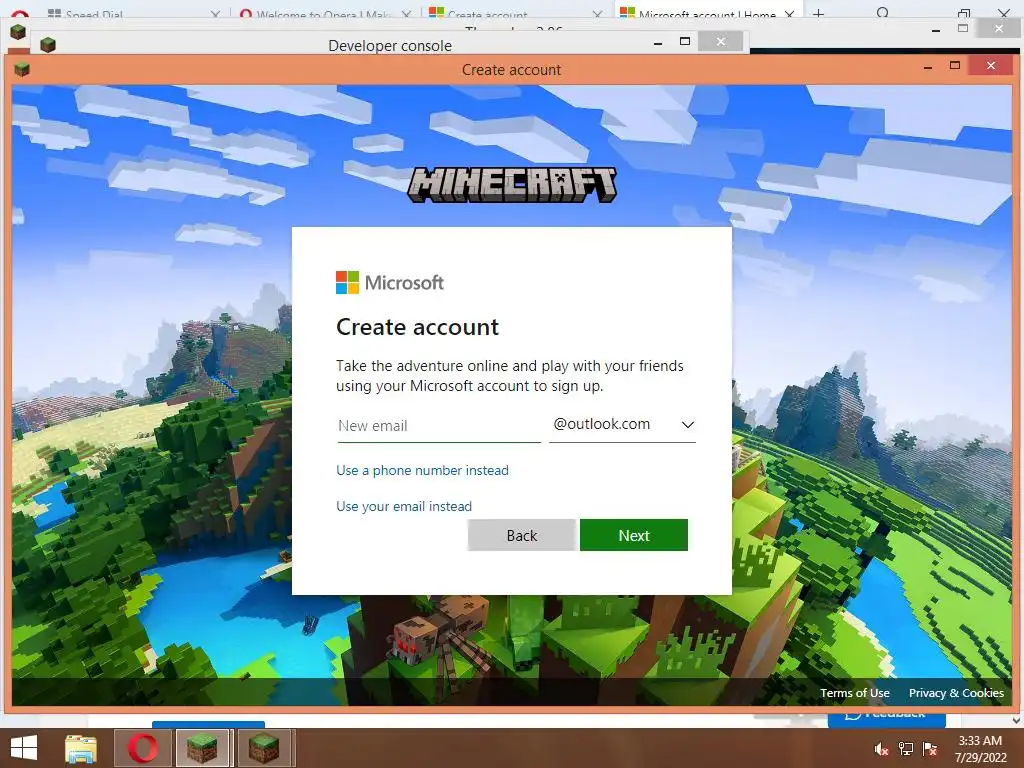Image resolution: width=1024 pixels, height=768 pixels.
Task: Minimize the Create account window
Action: coord(928,67)
